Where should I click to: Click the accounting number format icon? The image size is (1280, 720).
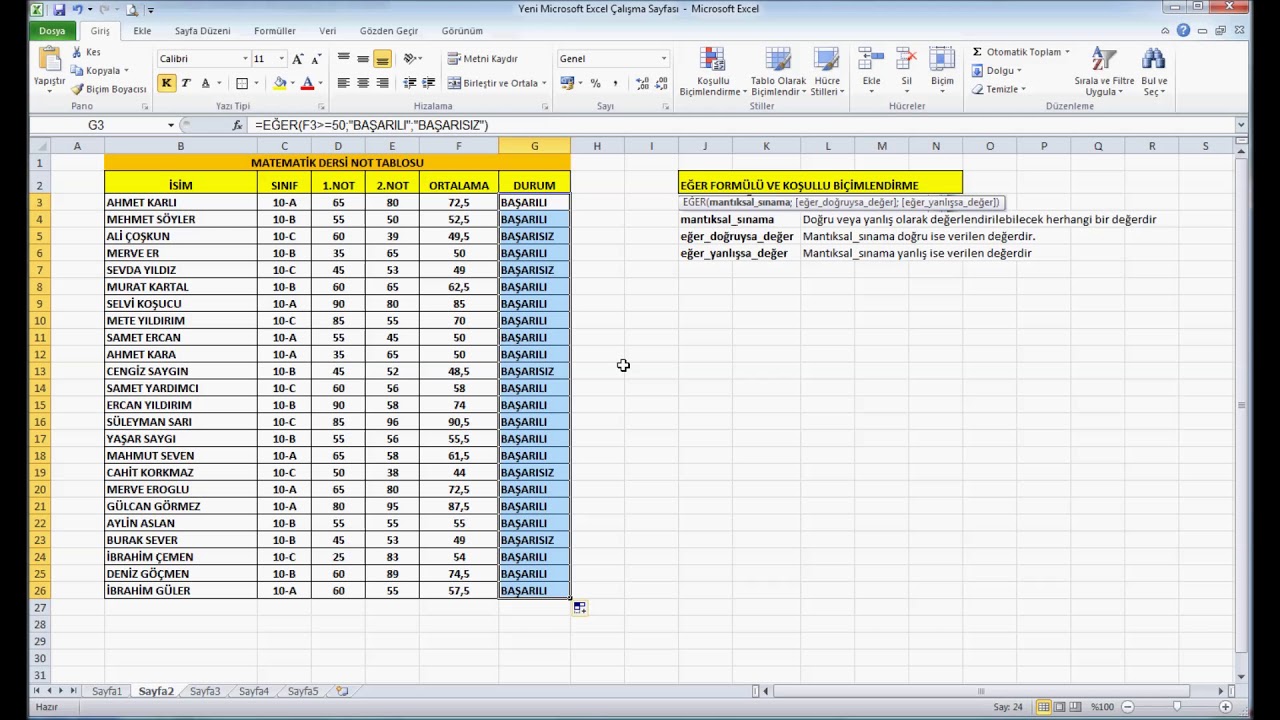coord(567,84)
